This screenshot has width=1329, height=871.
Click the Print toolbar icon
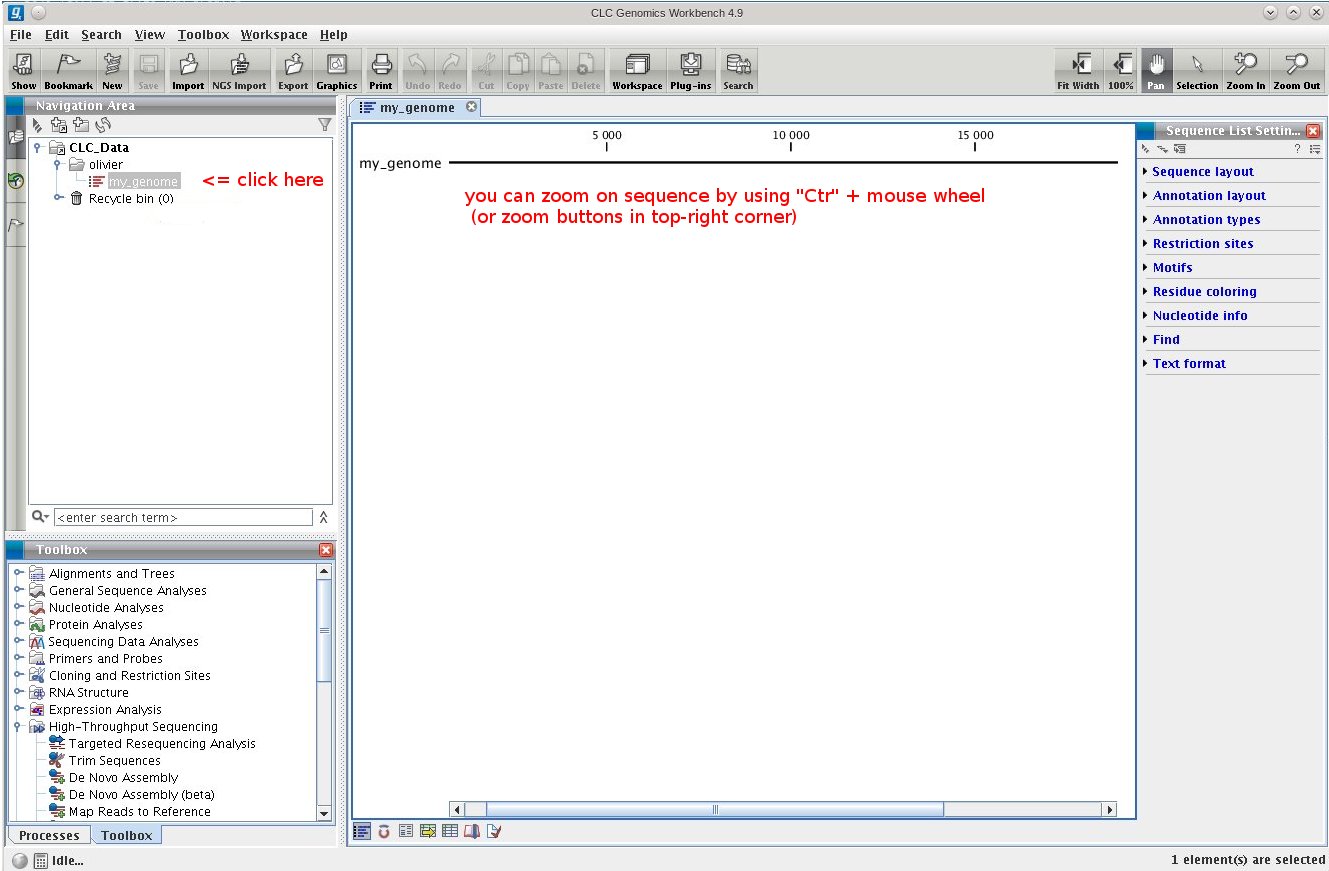point(381,71)
